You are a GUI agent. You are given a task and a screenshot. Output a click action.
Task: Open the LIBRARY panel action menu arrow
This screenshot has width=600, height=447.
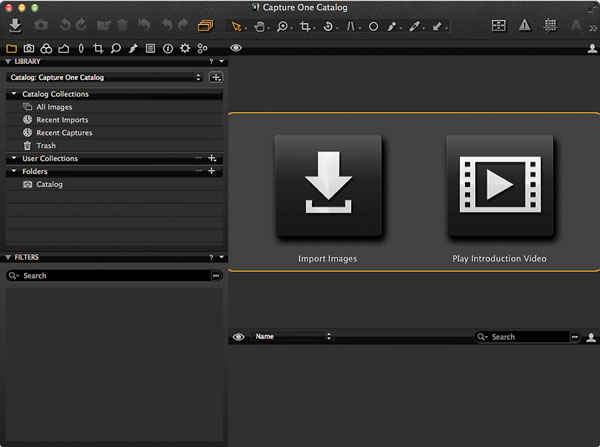[x=222, y=62]
